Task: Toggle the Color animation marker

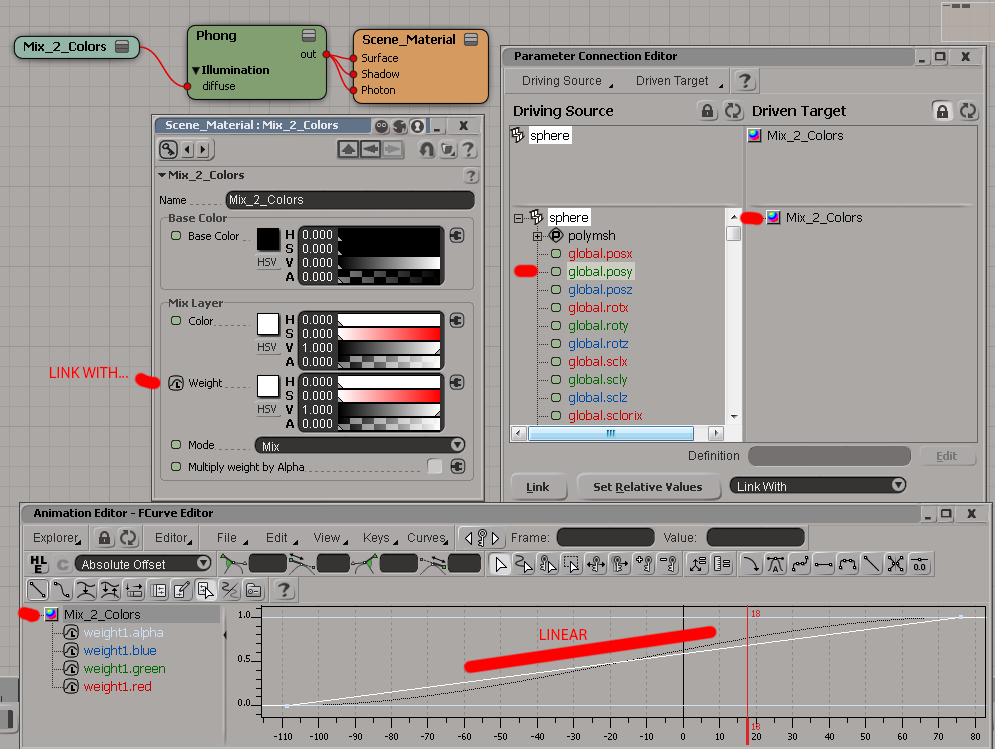Action: 176,321
